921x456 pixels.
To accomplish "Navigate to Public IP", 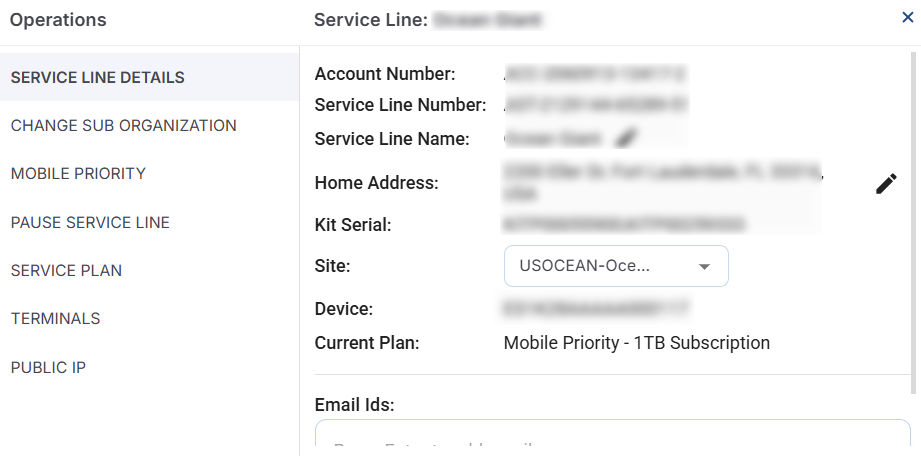I will click(48, 367).
